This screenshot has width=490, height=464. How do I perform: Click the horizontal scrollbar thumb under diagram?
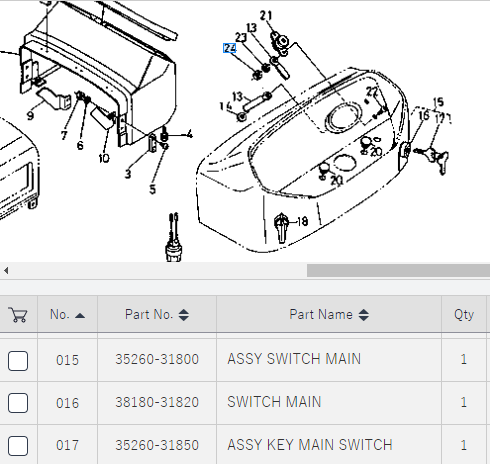pos(398,270)
